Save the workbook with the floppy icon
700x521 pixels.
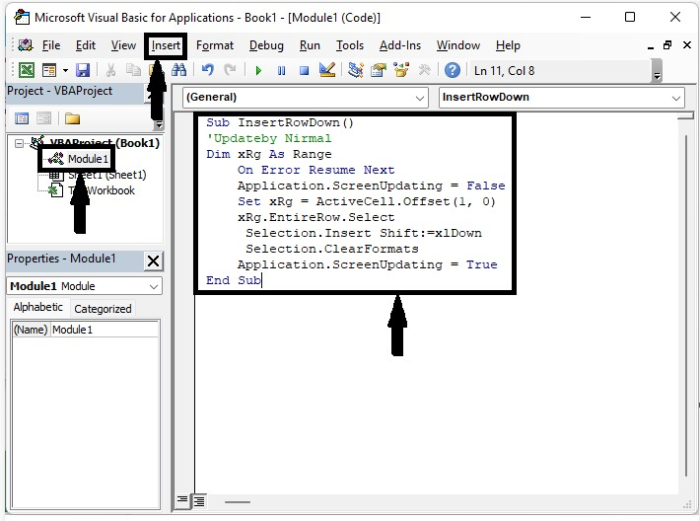click(83, 70)
